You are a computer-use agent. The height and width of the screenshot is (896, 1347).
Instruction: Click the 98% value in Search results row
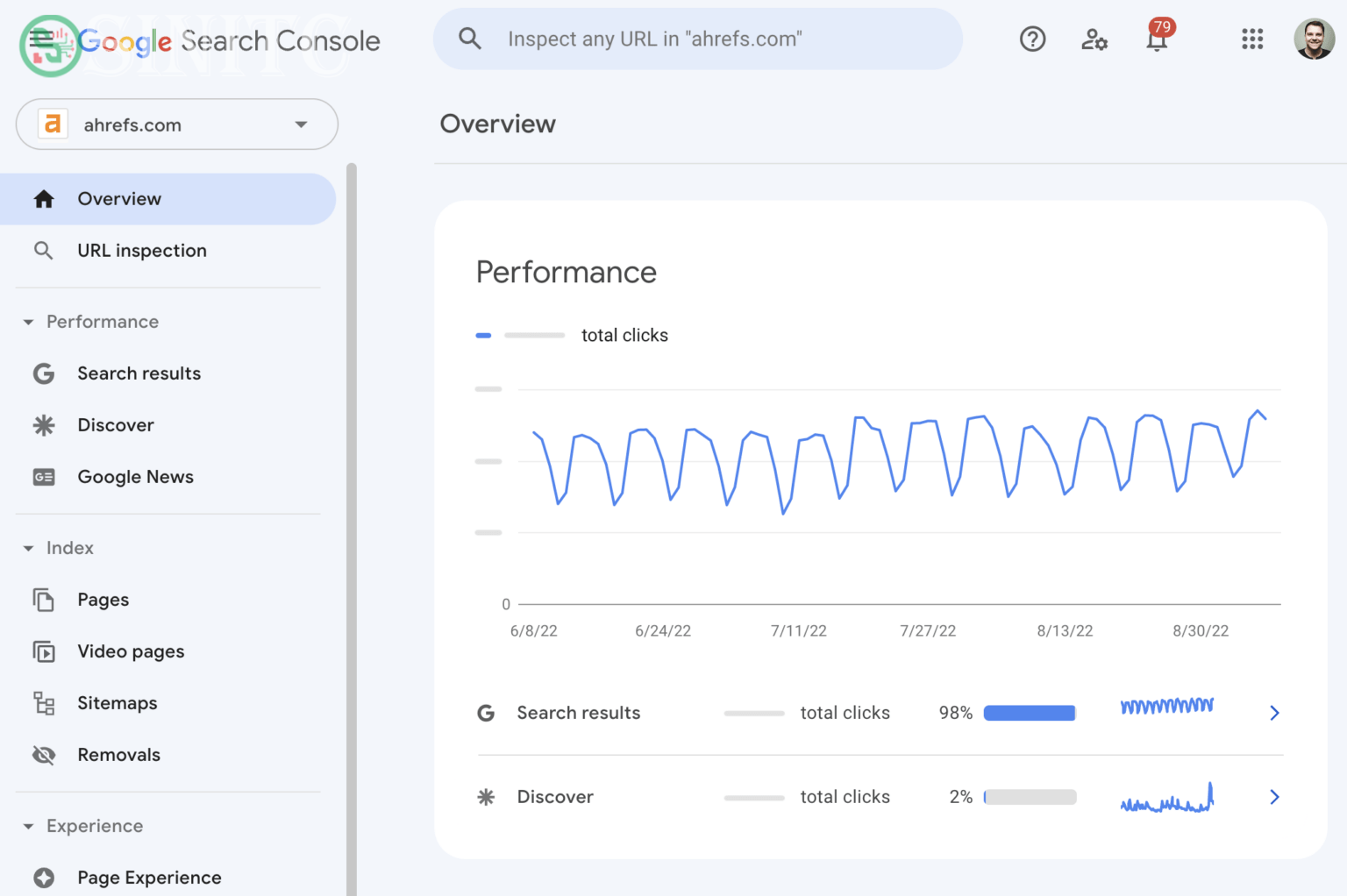click(x=956, y=713)
